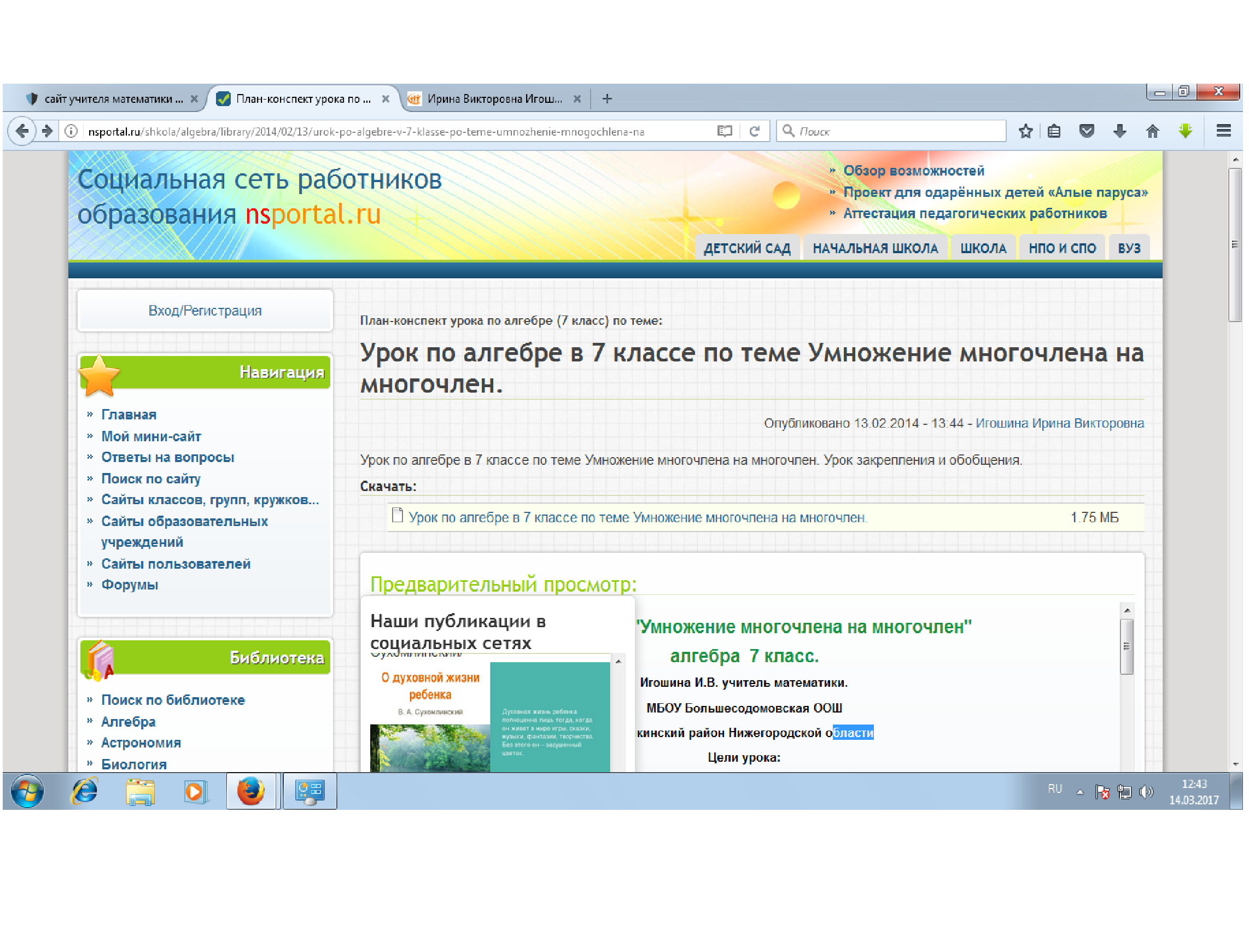This screenshot has height=952, width=1249.
Task: Open Pocket icon in toolbar
Action: click(1087, 131)
